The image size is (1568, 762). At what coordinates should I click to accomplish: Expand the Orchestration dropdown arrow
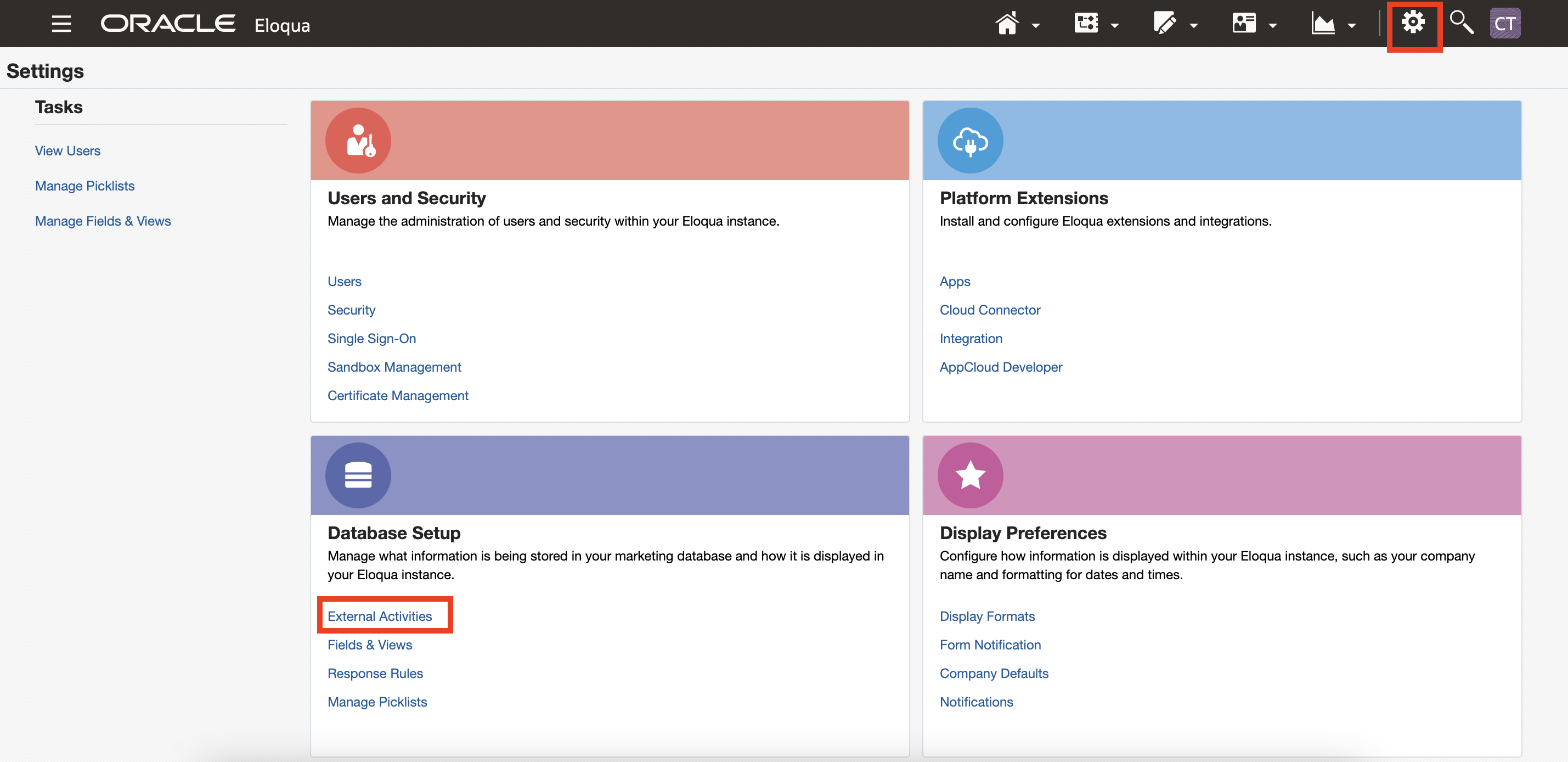[x=1114, y=26]
